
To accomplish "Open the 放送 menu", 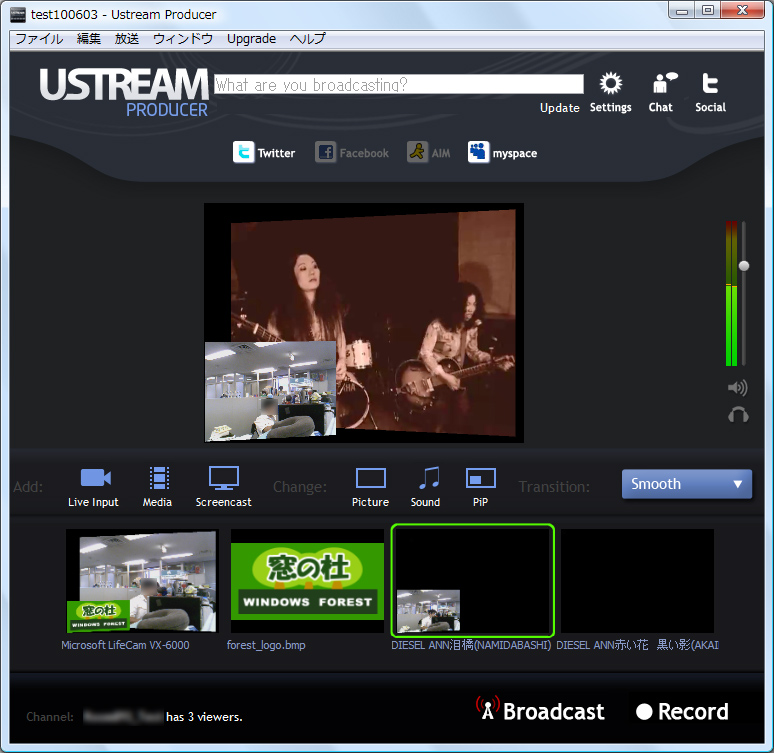I will pos(127,39).
